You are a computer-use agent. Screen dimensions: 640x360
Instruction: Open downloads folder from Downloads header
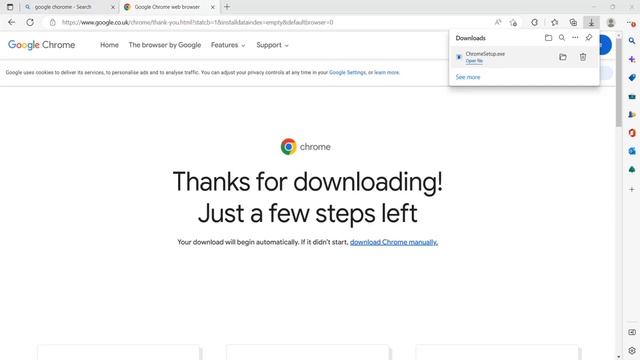548,38
